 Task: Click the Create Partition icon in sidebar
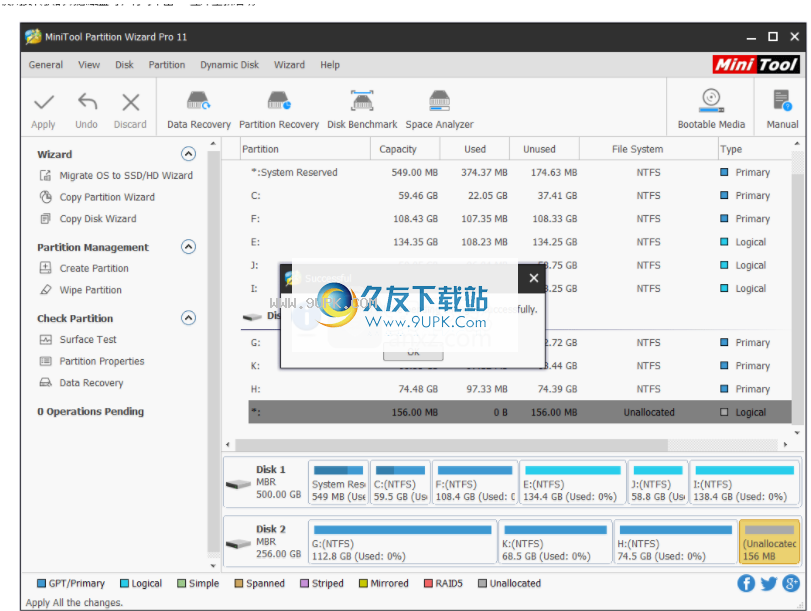(x=46, y=268)
